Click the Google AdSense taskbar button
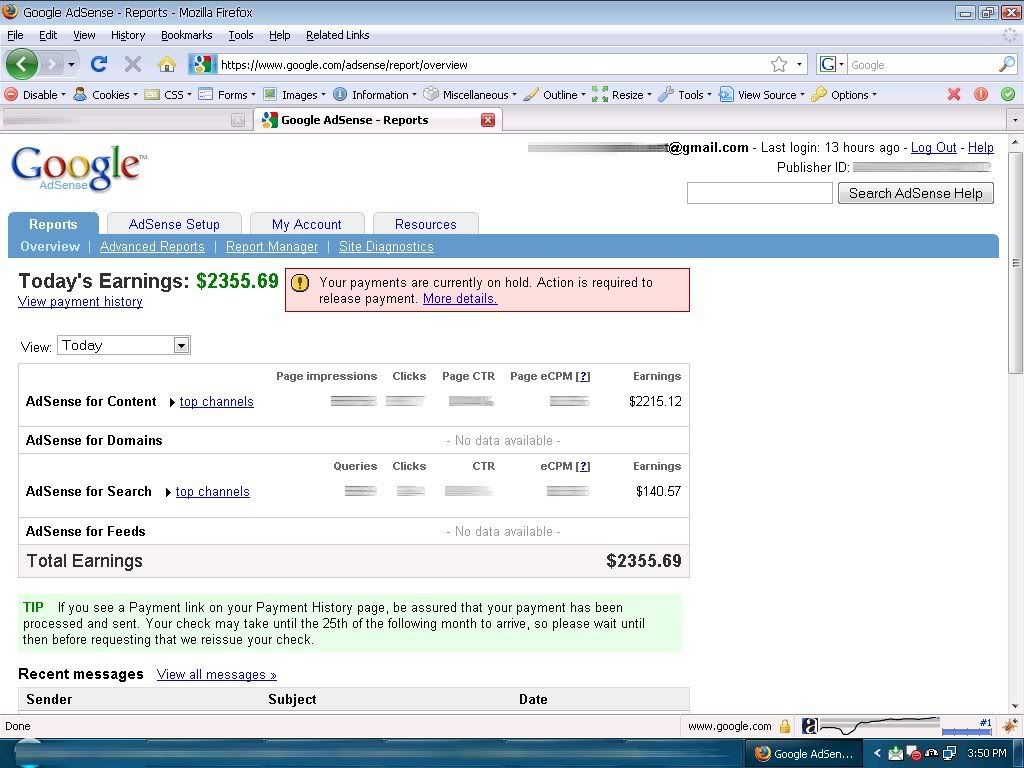Image resolution: width=1024 pixels, height=768 pixels. click(x=804, y=754)
